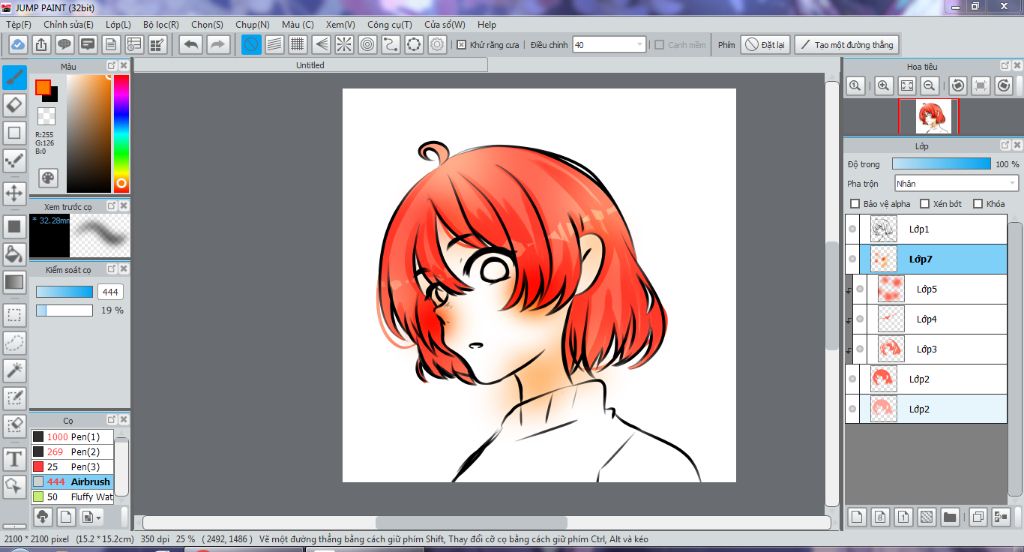Image resolution: width=1024 pixels, height=552 pixels.
Task: Enable the curve snap guide
Action: coord(391,44)
